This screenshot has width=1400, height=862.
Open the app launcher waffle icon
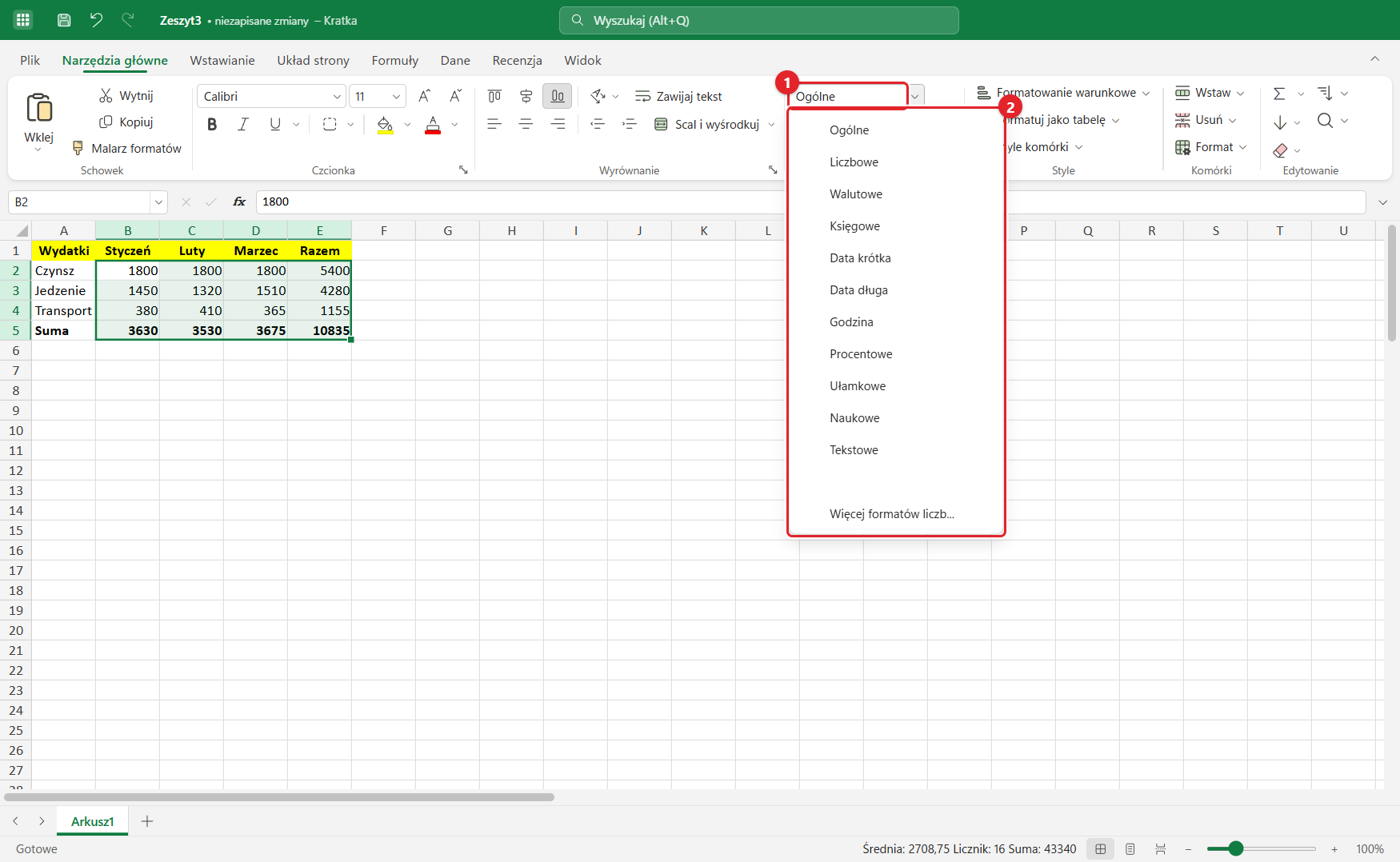click(x=23, y=20)
